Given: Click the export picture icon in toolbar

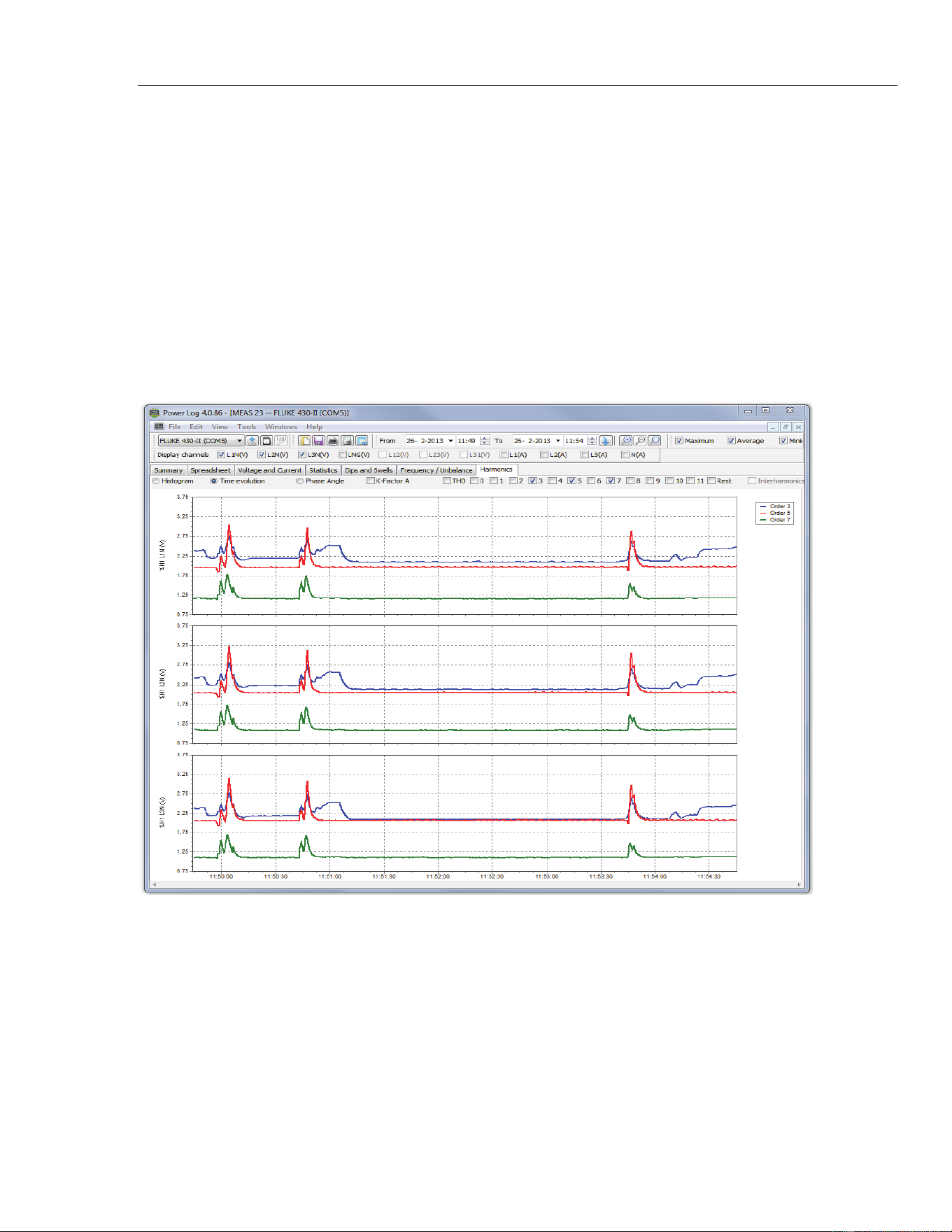Looking at the screenshot, I should pos(362,441).
